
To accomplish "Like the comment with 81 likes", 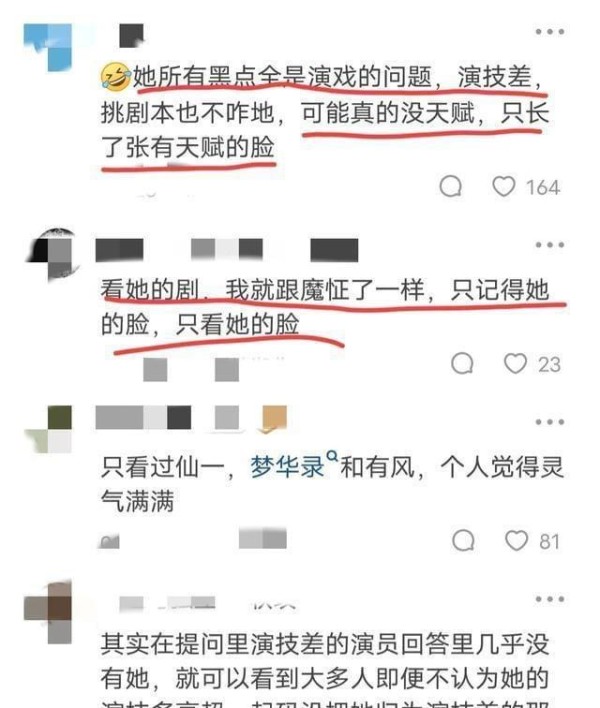I will [x=516, y=540].
